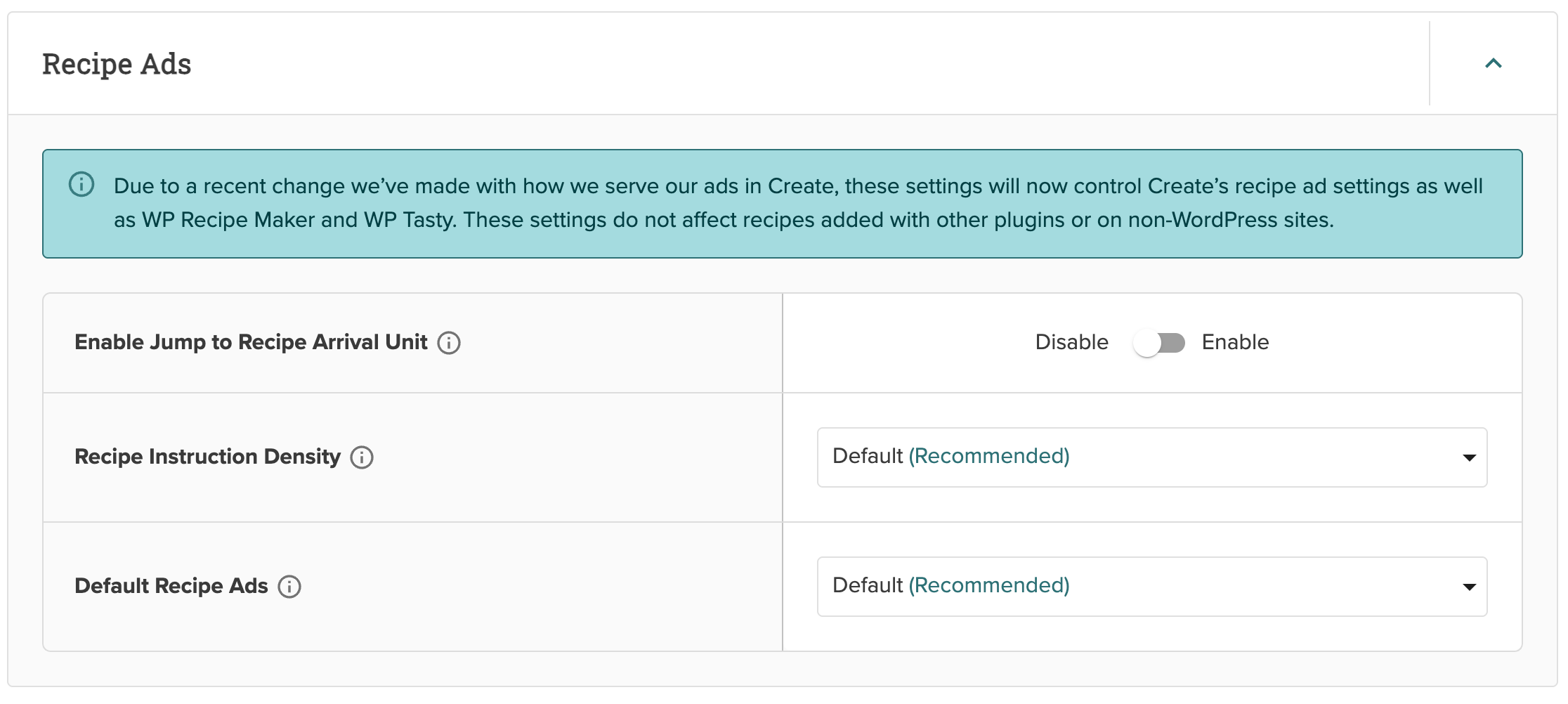Click the Disable label next to toggle
Screen dimensions: 1568x704
[x=1071, y=342]
